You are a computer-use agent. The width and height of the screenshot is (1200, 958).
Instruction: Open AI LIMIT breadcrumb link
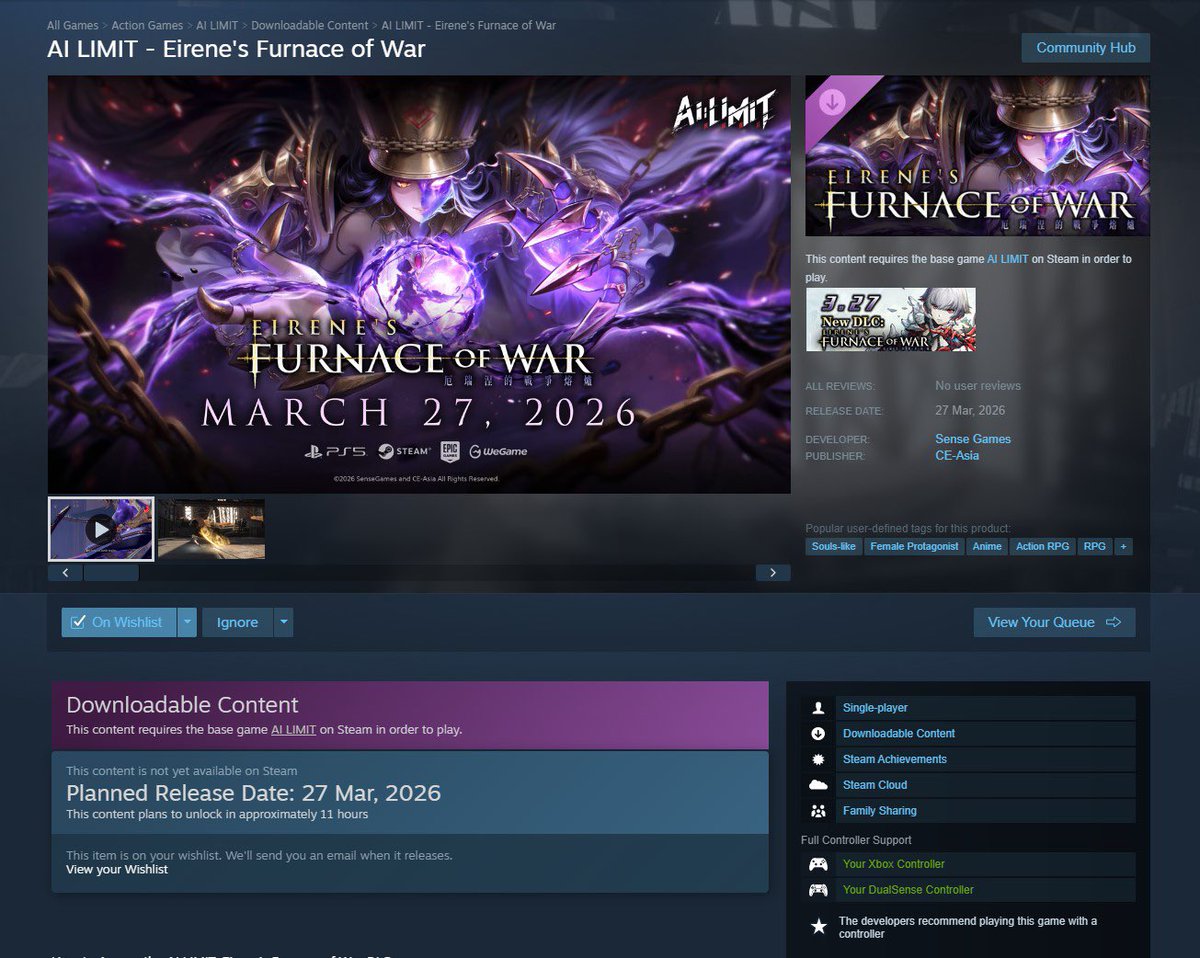click(x=217, y=25)
